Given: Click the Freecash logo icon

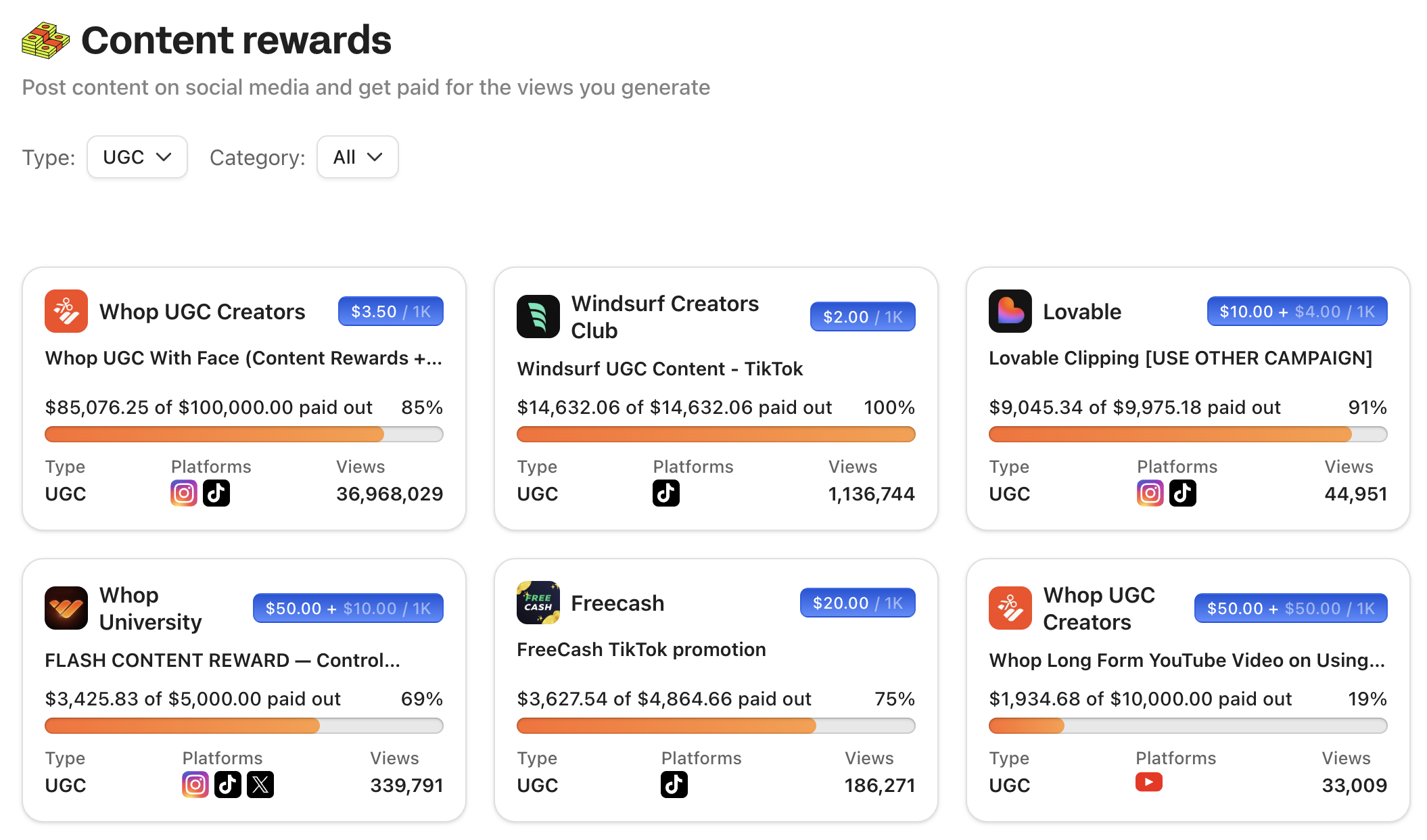Looking at the screenshot, I should [x=538, y=603].
